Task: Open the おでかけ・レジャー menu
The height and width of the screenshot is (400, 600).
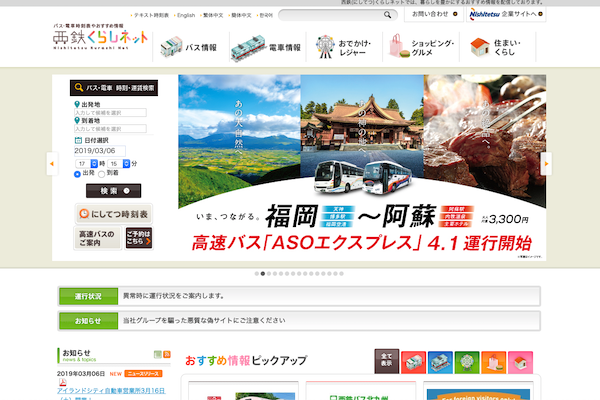Action: point(344,47)
